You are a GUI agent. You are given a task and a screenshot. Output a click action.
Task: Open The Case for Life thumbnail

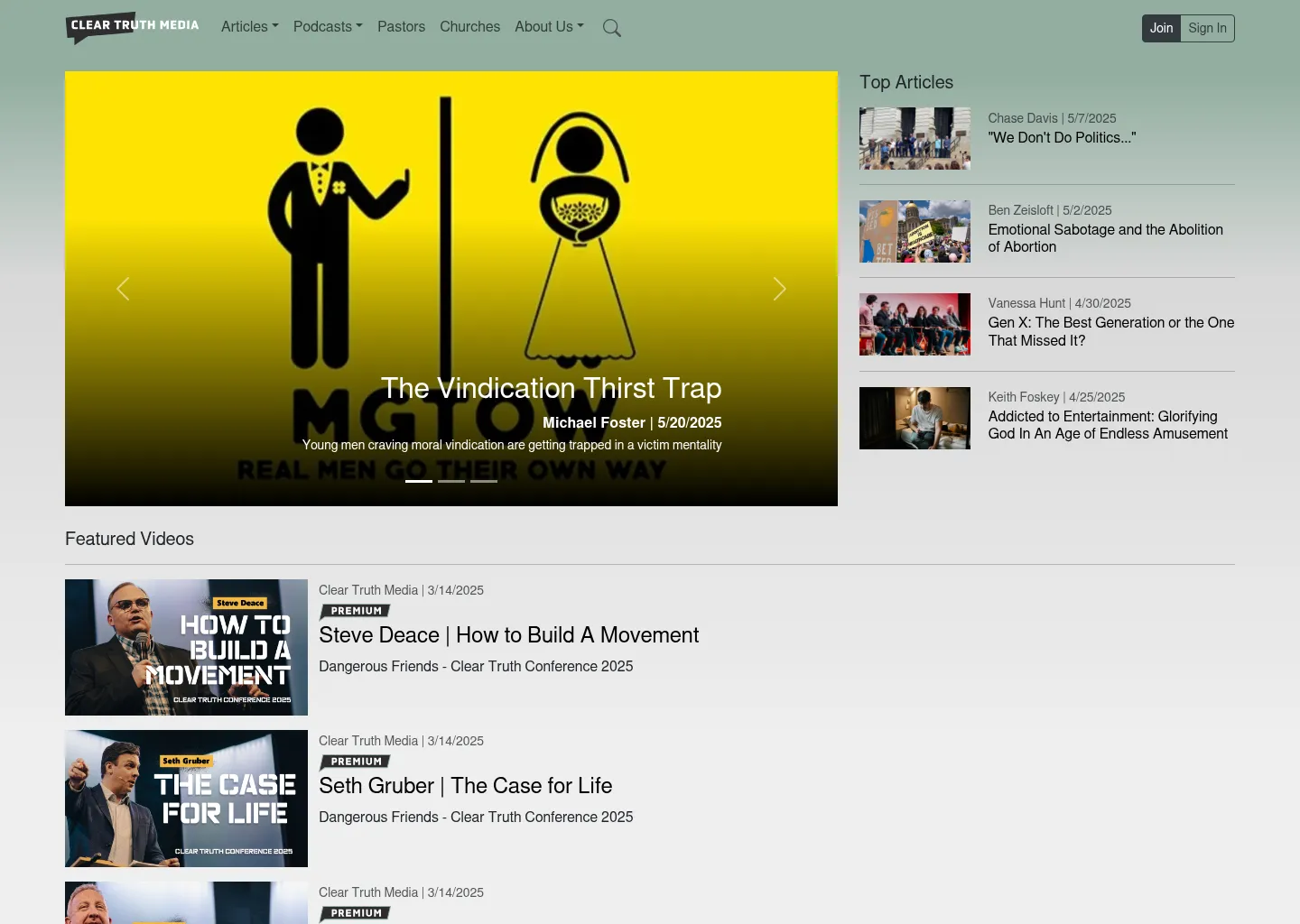186,799
